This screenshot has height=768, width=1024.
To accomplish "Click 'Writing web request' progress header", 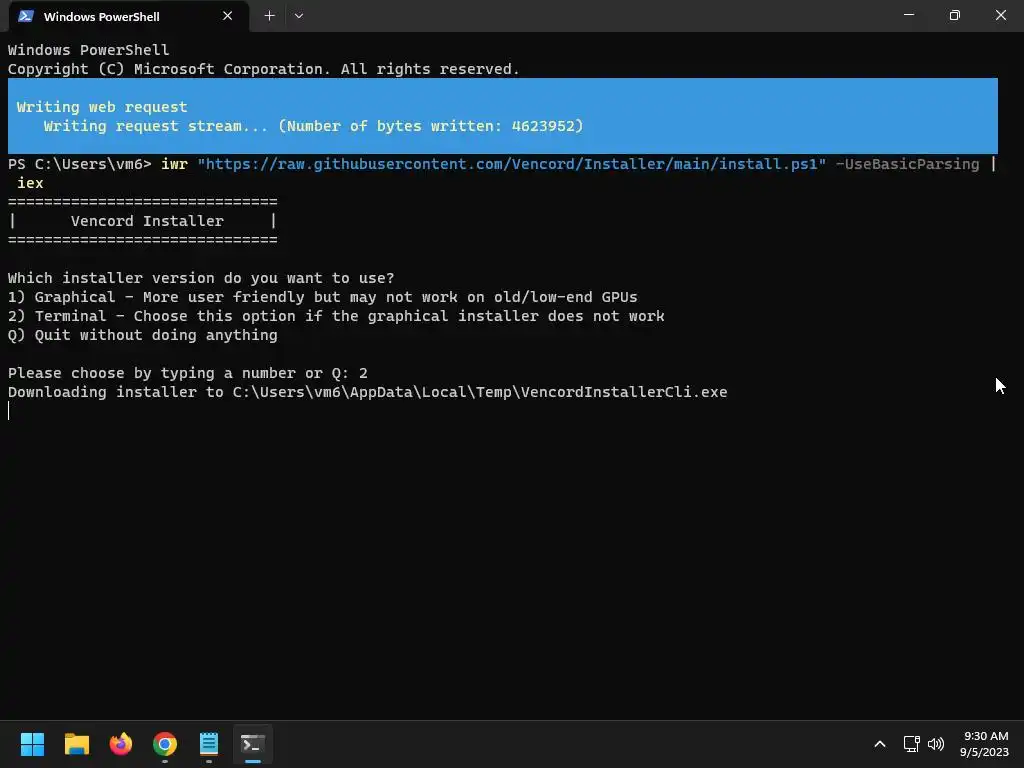I will 102,107.
